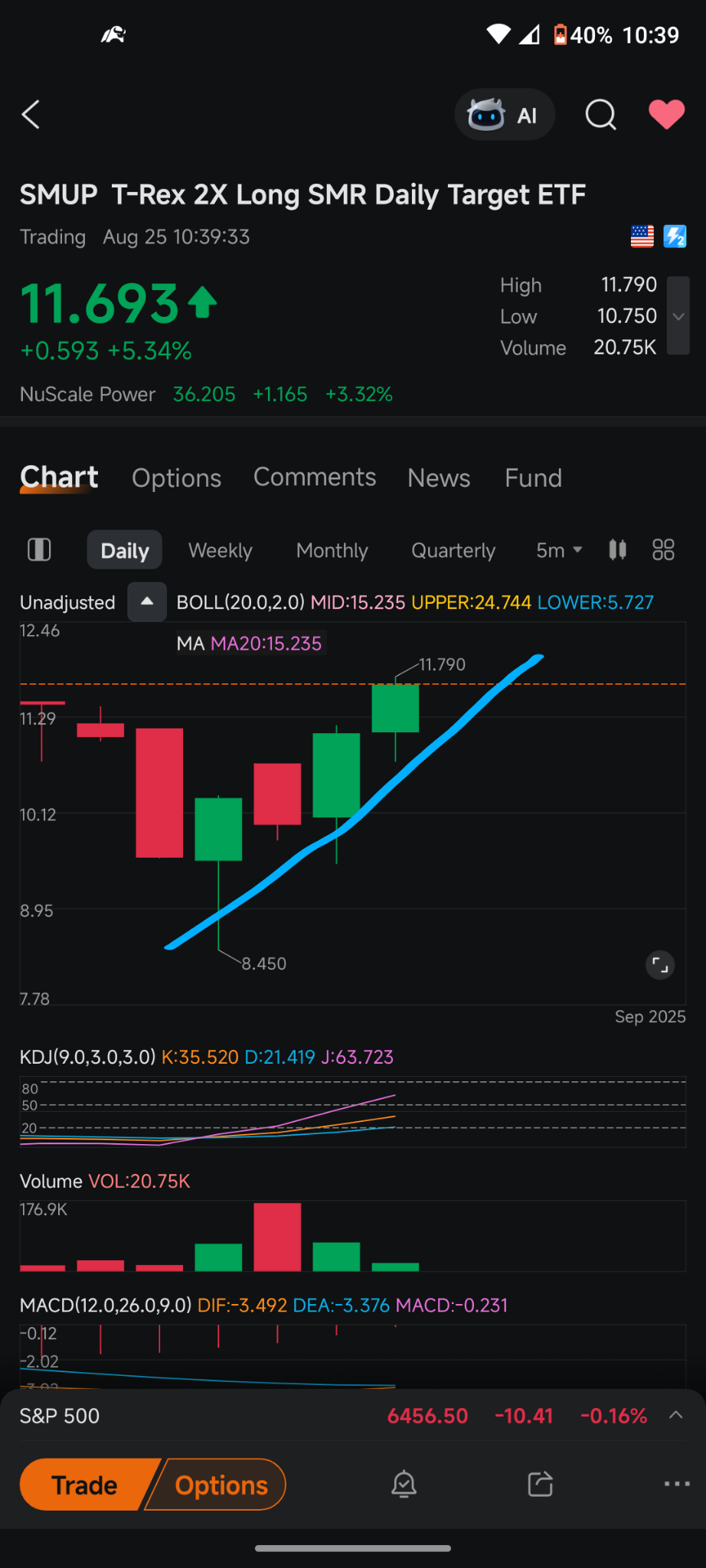Tap the LOWER:5.727 Bollinger value
Viewport: 706px width, 1568px height.
[596, 602]
